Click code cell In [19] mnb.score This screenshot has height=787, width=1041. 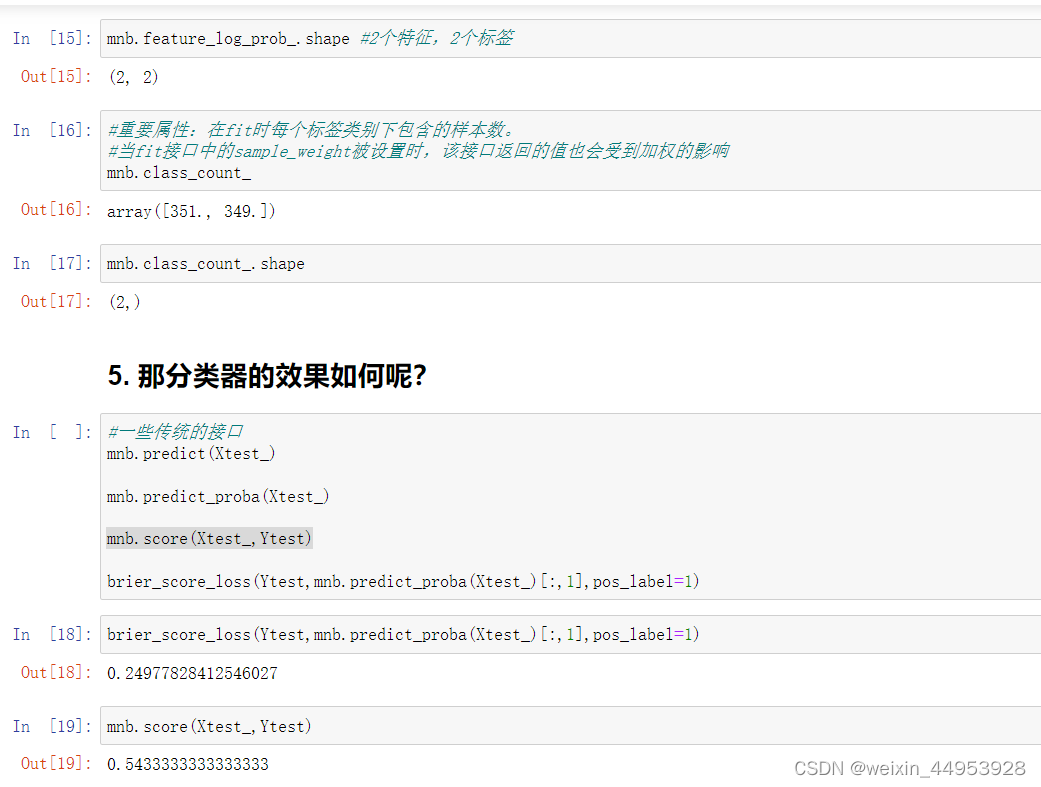[x=570, y=726]
